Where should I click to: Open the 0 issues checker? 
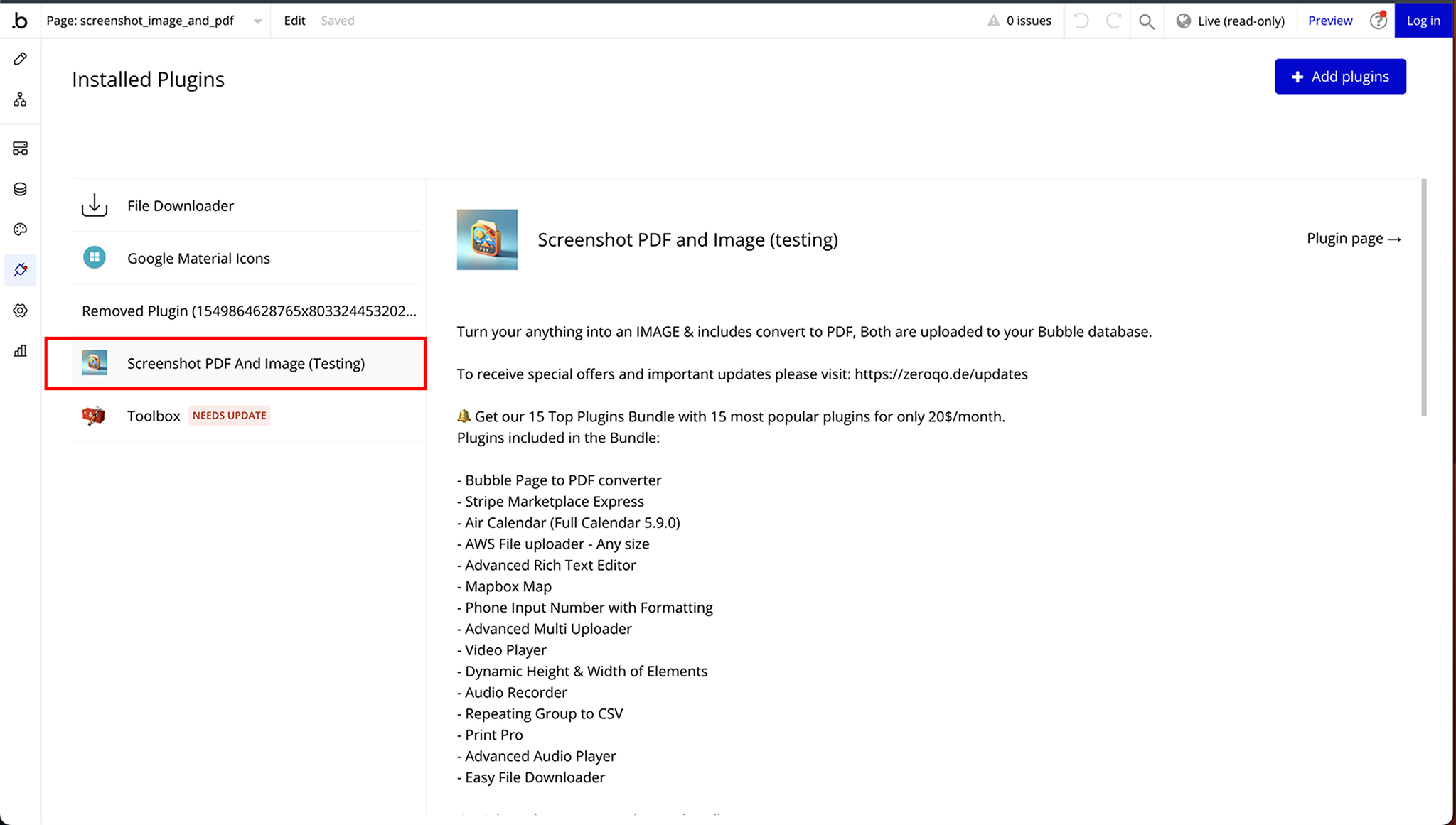coord(1019,21)
